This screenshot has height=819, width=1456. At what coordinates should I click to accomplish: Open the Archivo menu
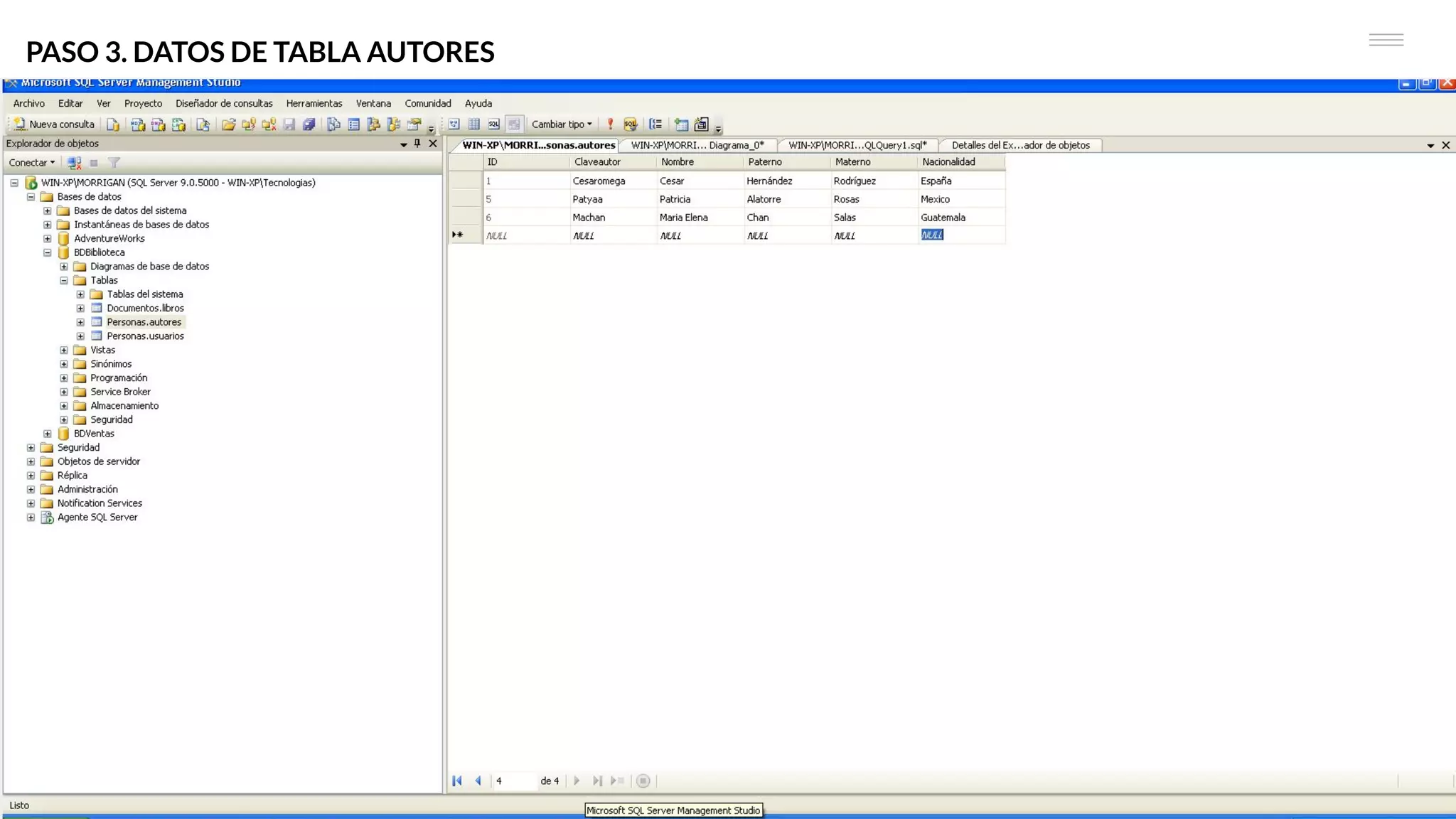pos(28,104)
